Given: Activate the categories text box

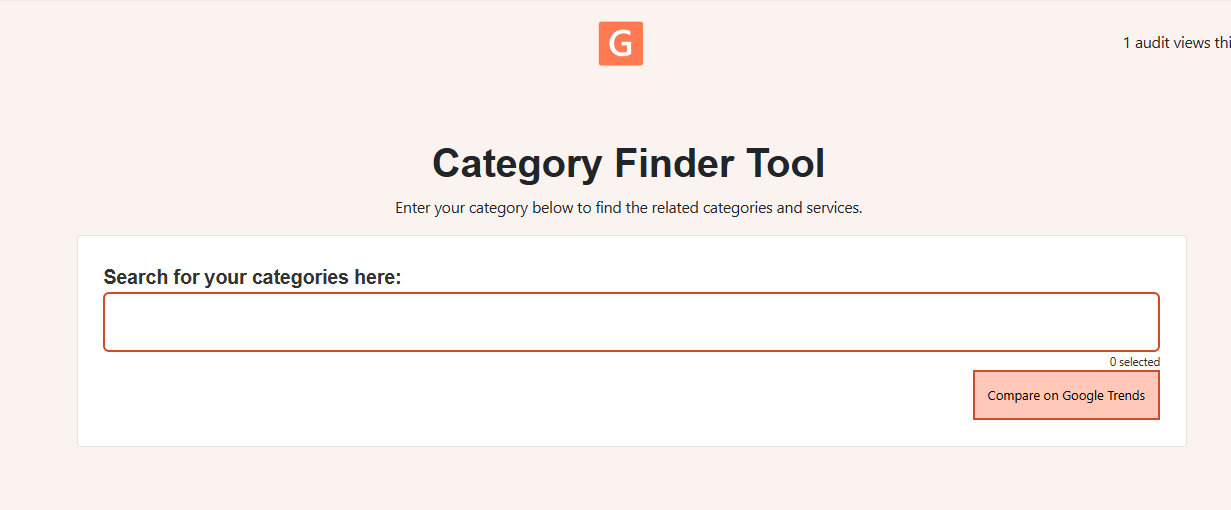Looking at the screenshot, I should (x=631, y=322).
